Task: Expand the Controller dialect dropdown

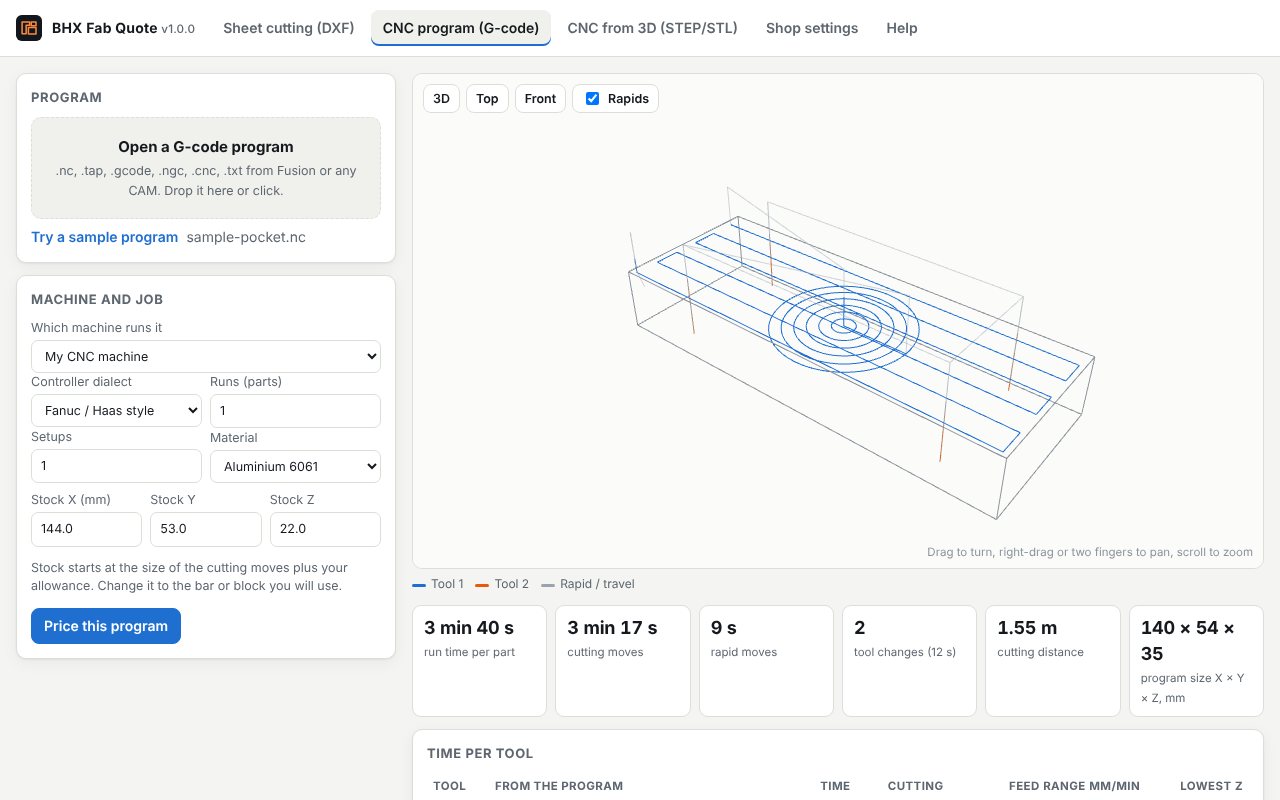Action: click(116, 410)
